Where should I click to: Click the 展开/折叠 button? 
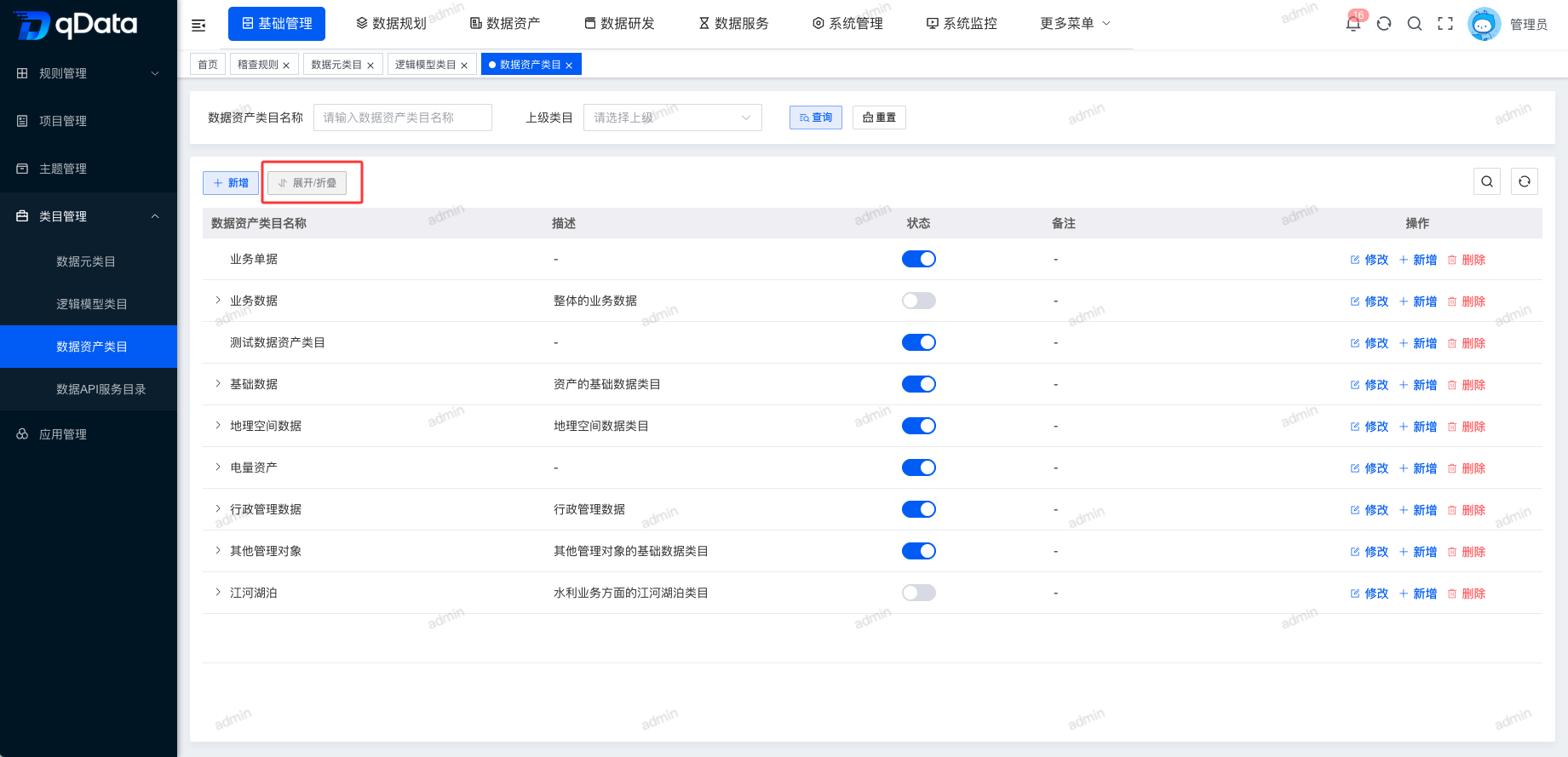[x=307, y=183]
